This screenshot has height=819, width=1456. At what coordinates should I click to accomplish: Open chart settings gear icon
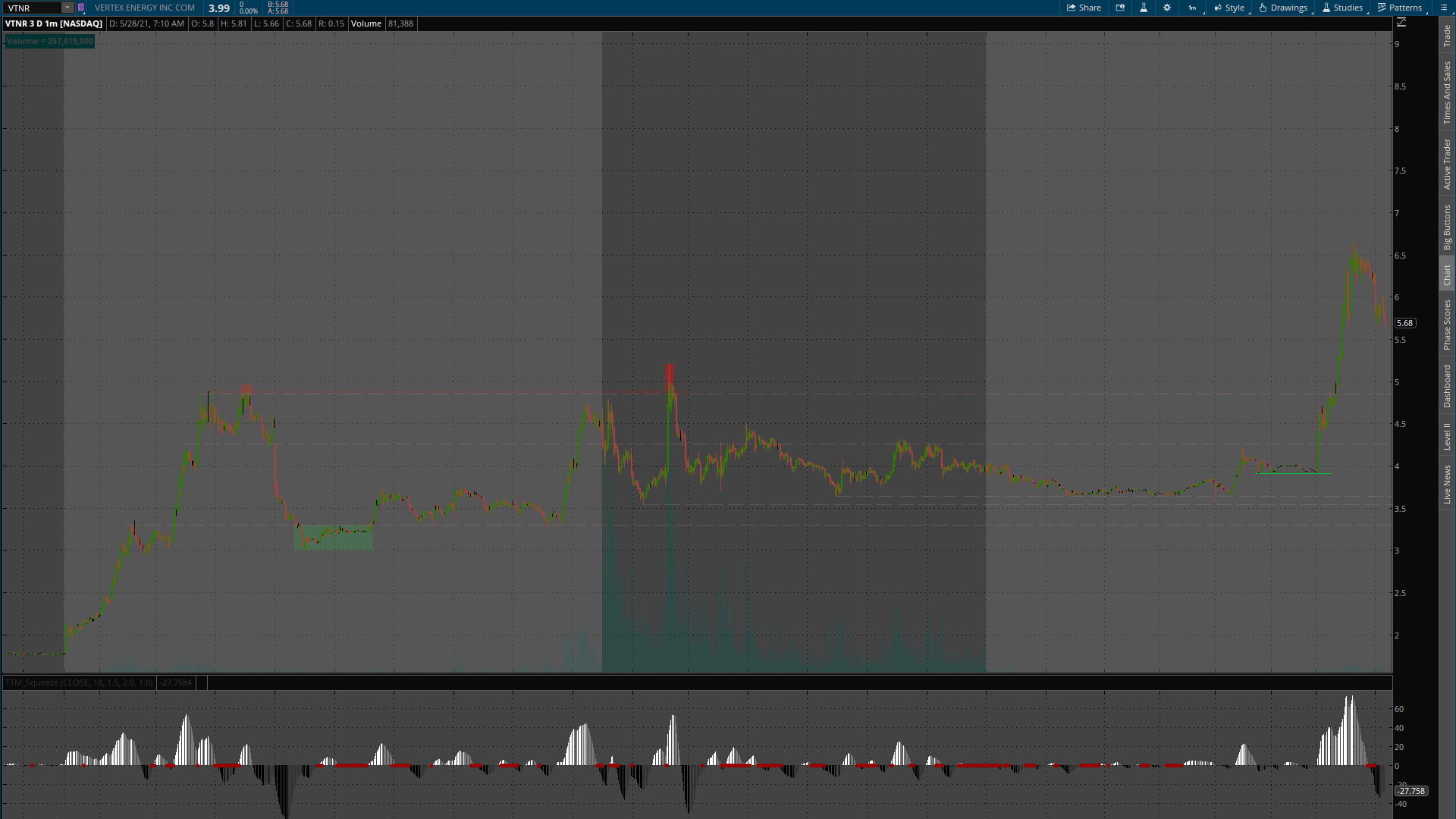tap(1167, 8)
